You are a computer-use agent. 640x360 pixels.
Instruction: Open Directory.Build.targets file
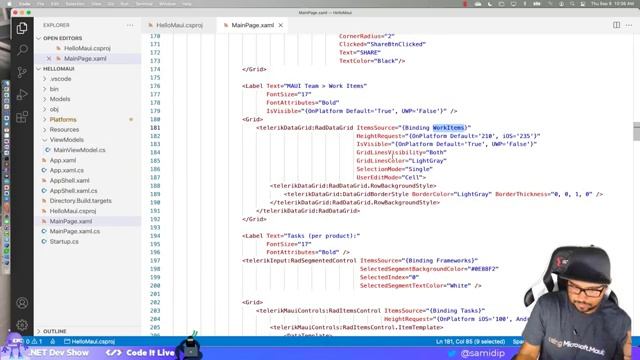(80, 201)
